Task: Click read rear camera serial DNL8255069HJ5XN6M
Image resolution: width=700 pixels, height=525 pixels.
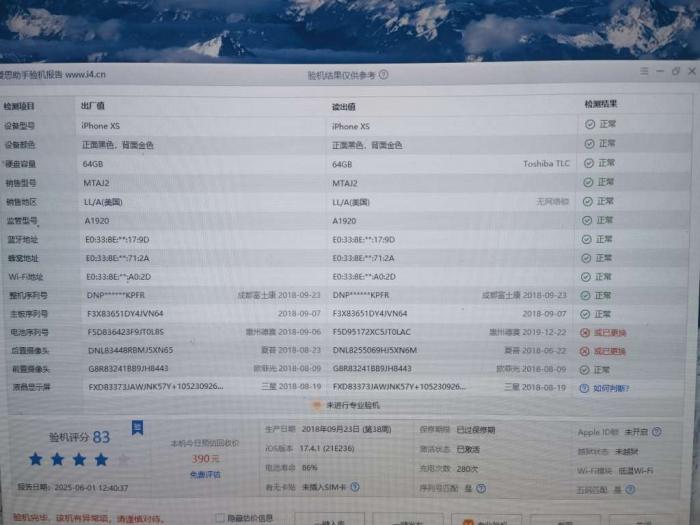Action: (x=375, y=350)
